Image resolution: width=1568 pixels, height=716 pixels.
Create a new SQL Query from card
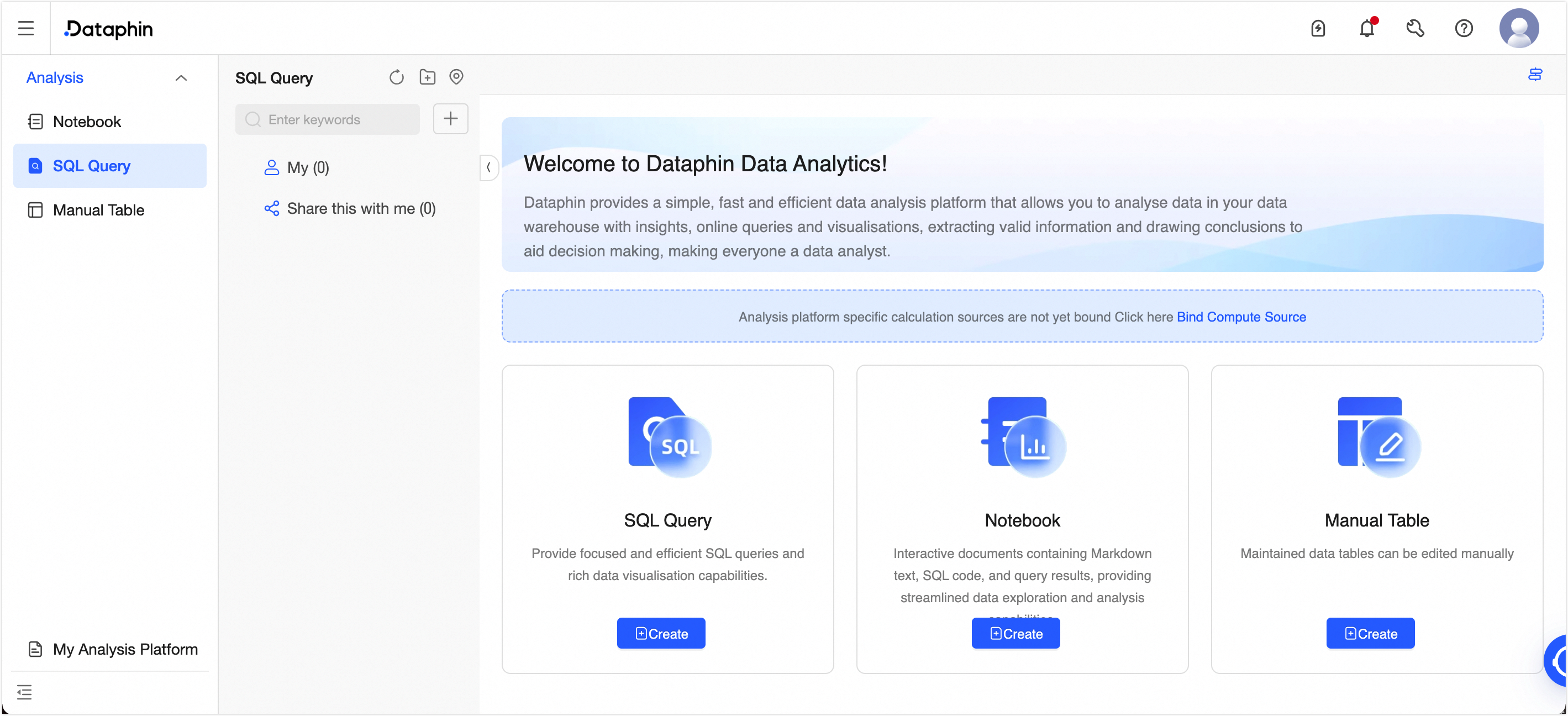(660, 633)
